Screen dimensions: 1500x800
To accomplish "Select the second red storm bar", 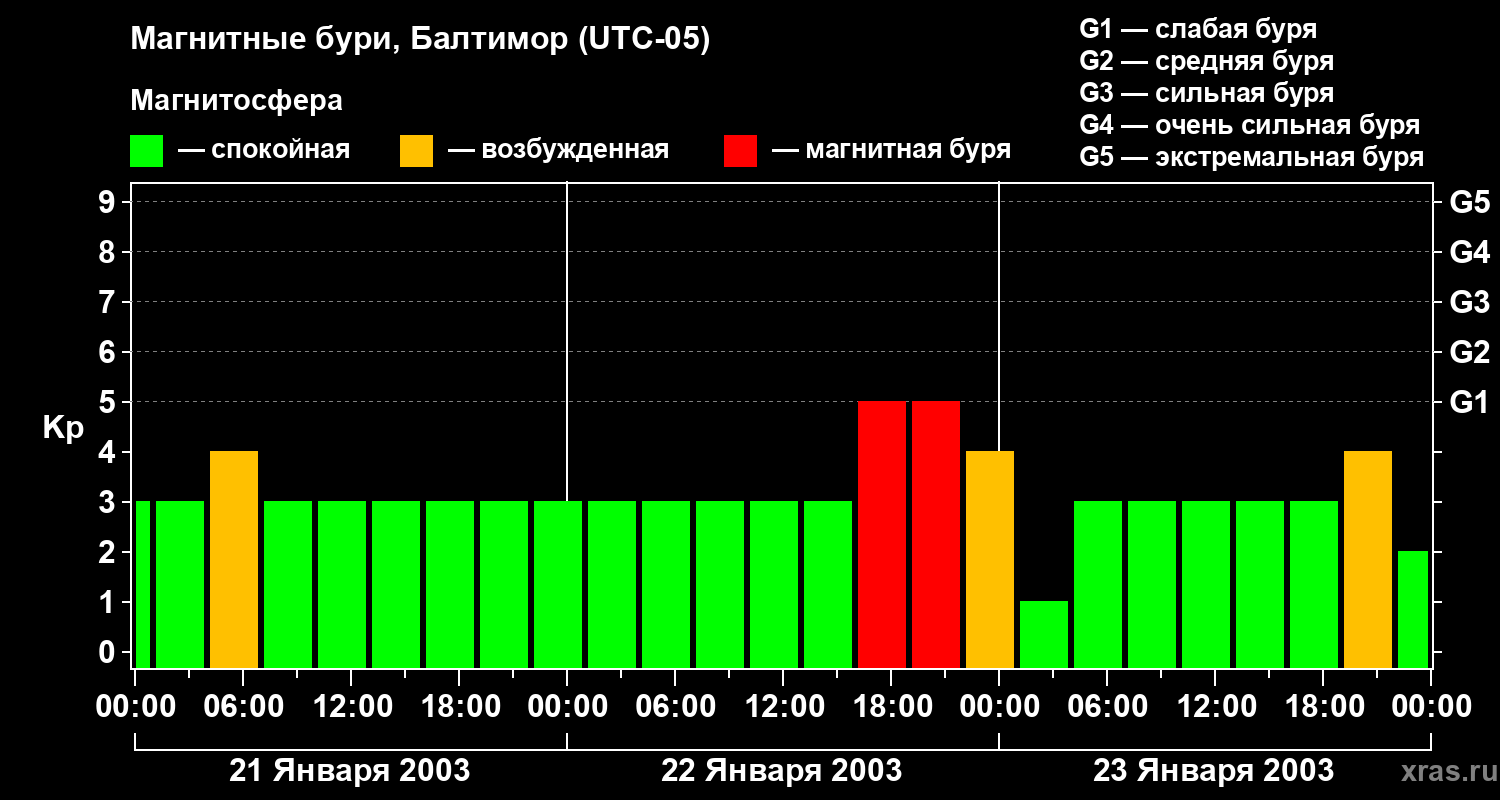I will (x=936, y=534).
